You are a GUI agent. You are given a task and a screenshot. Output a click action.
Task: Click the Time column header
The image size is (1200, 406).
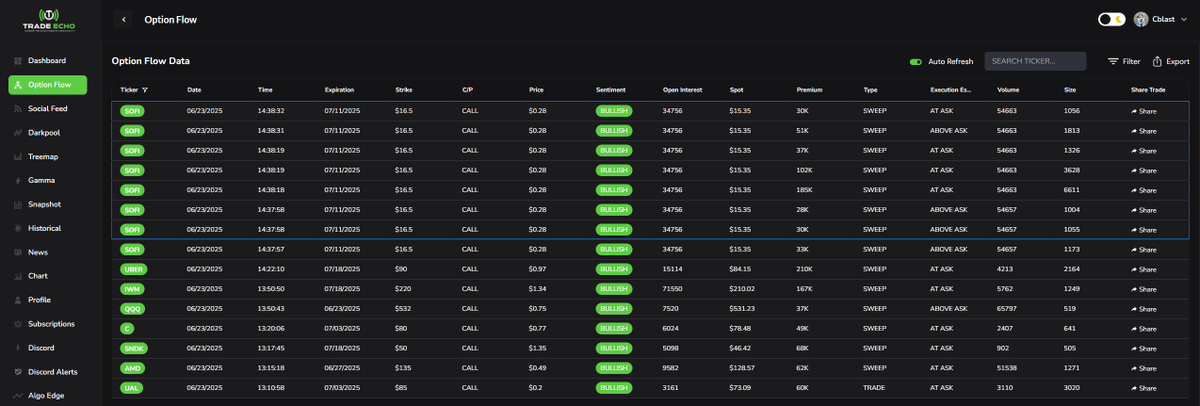[x=265, y=90]
